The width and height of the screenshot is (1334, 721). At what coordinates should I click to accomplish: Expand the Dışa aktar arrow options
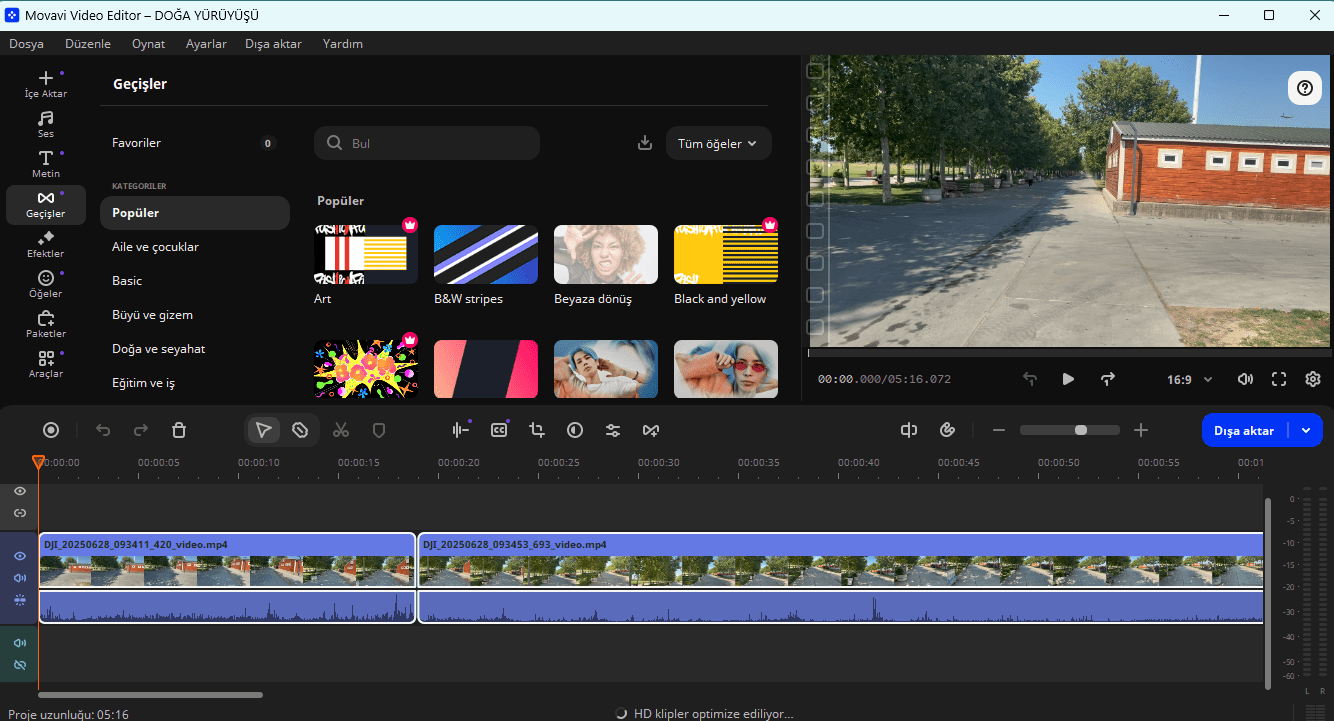click(x=1306, y=430)
